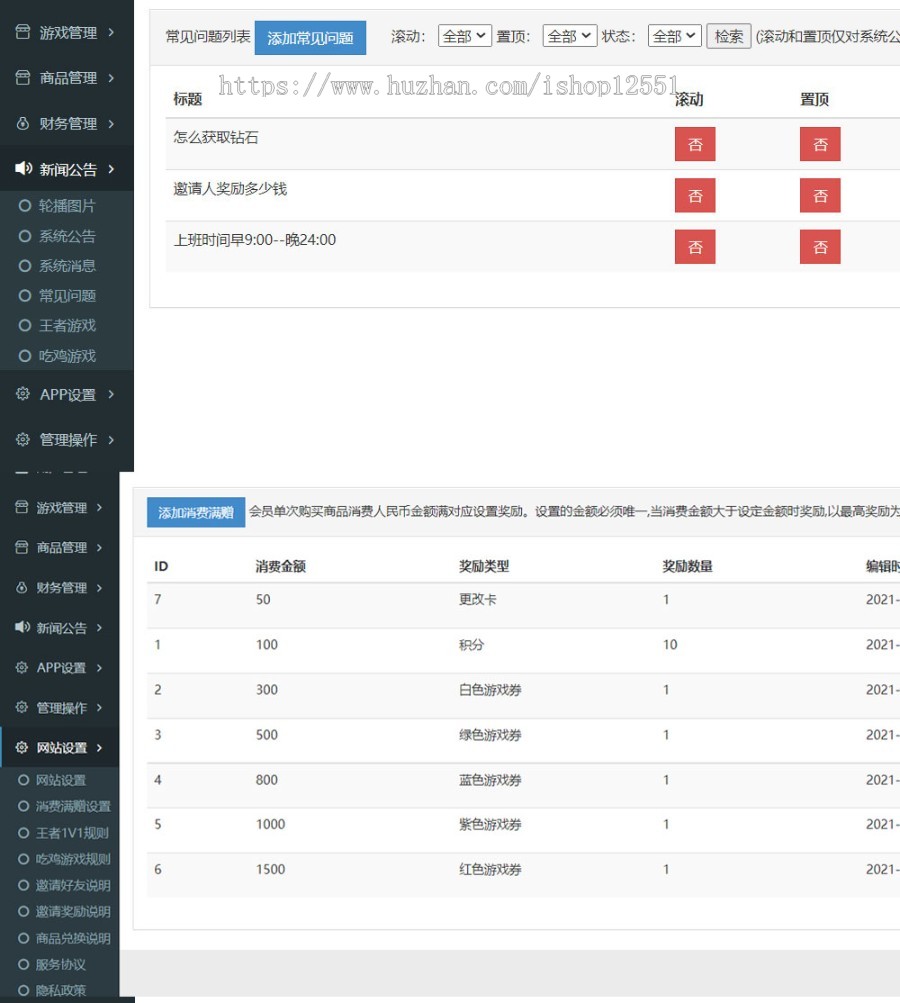Screen dimensions: 900x1003
Task: Click the circle icon beside 商品兑换说明
Action: [x=24, y=938]
